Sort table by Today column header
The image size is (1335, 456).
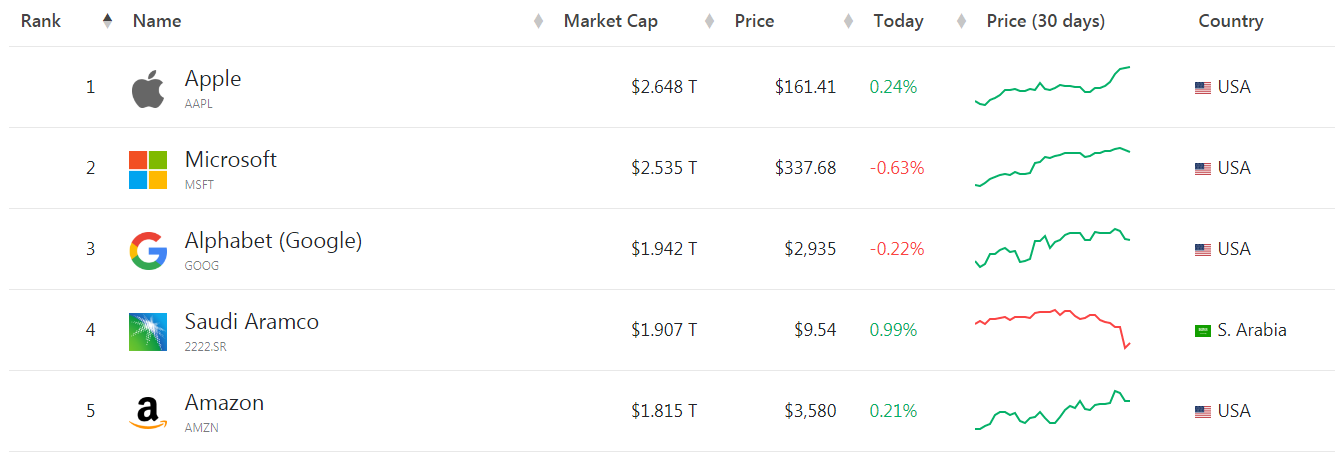tap(898, 21)
